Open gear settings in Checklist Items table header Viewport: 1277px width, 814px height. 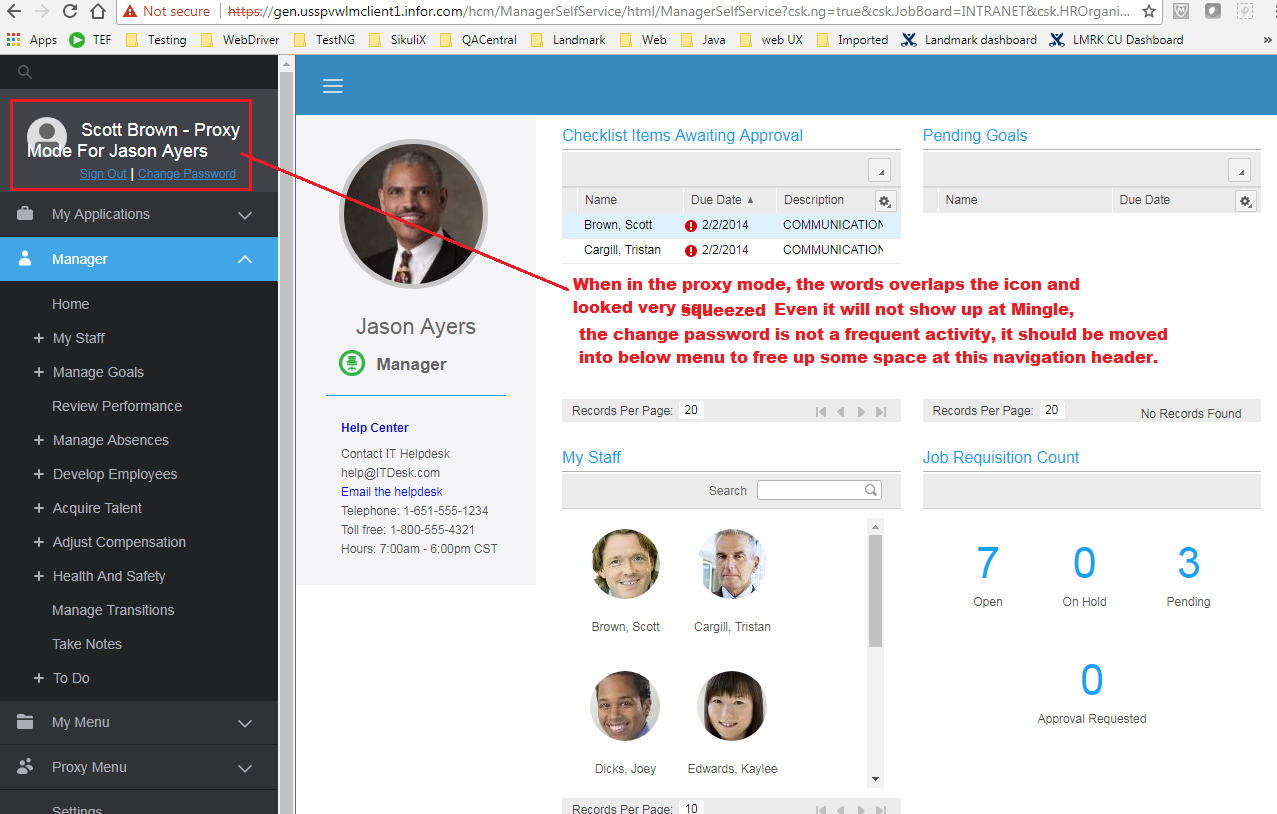pyautogui.click(x=885, y=201)
